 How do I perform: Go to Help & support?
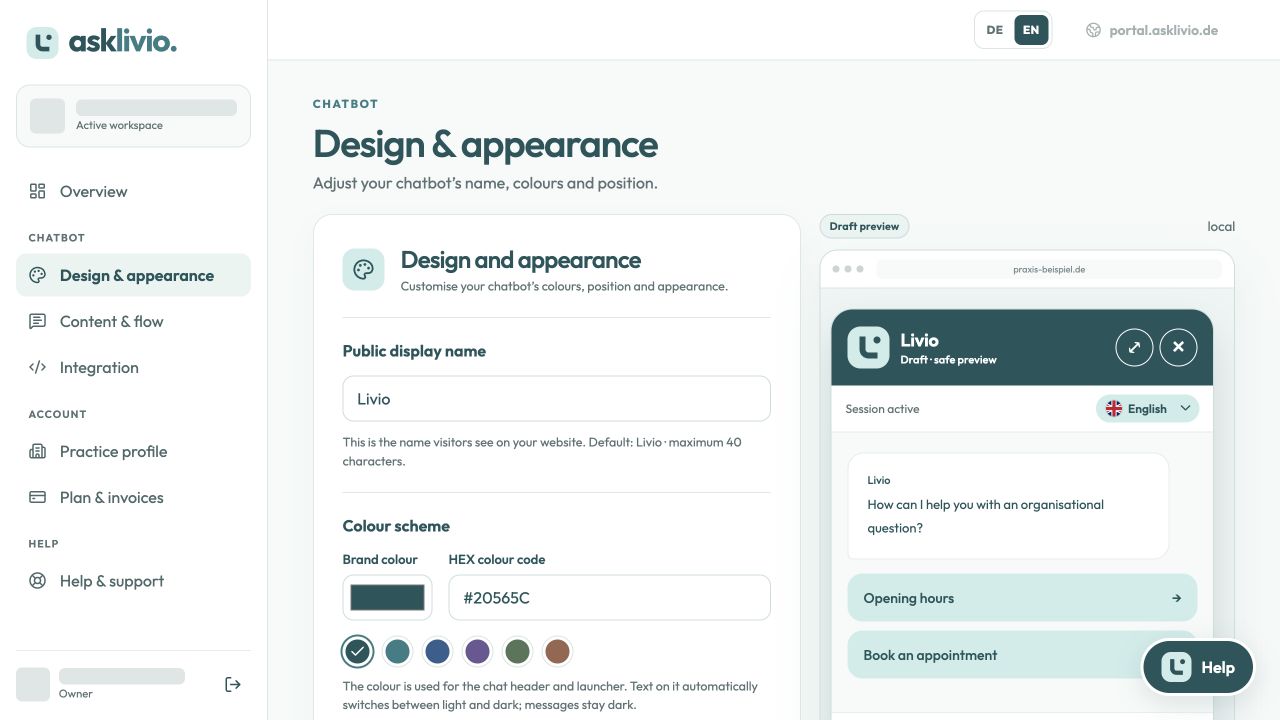pos(133,581)
